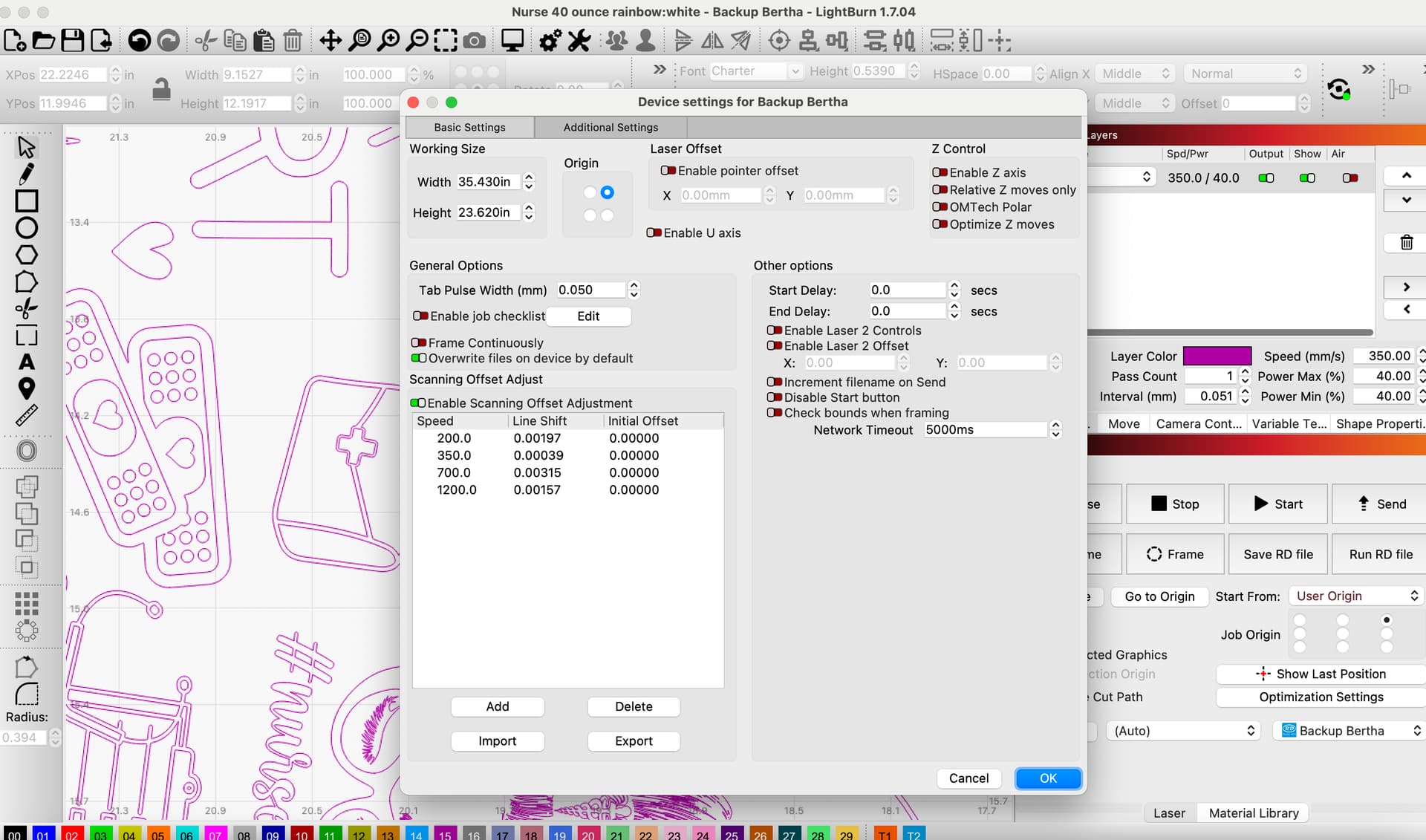Select the 350.0 speed row in table
This screenshot has width=1426, height=840.
(568, 455)
